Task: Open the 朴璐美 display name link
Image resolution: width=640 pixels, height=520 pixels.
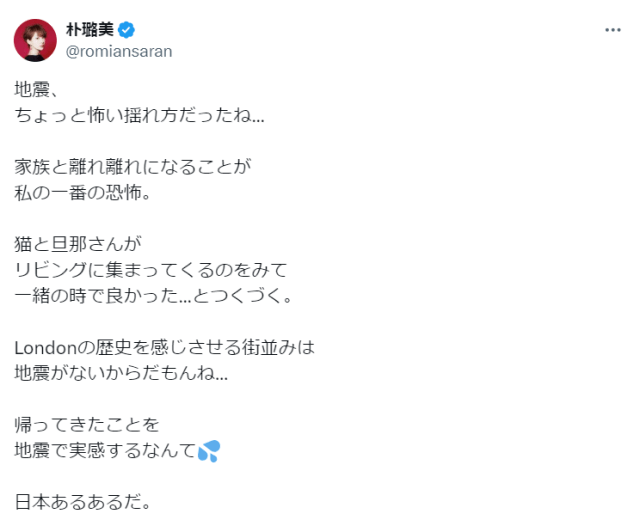Action: (87, 29)
